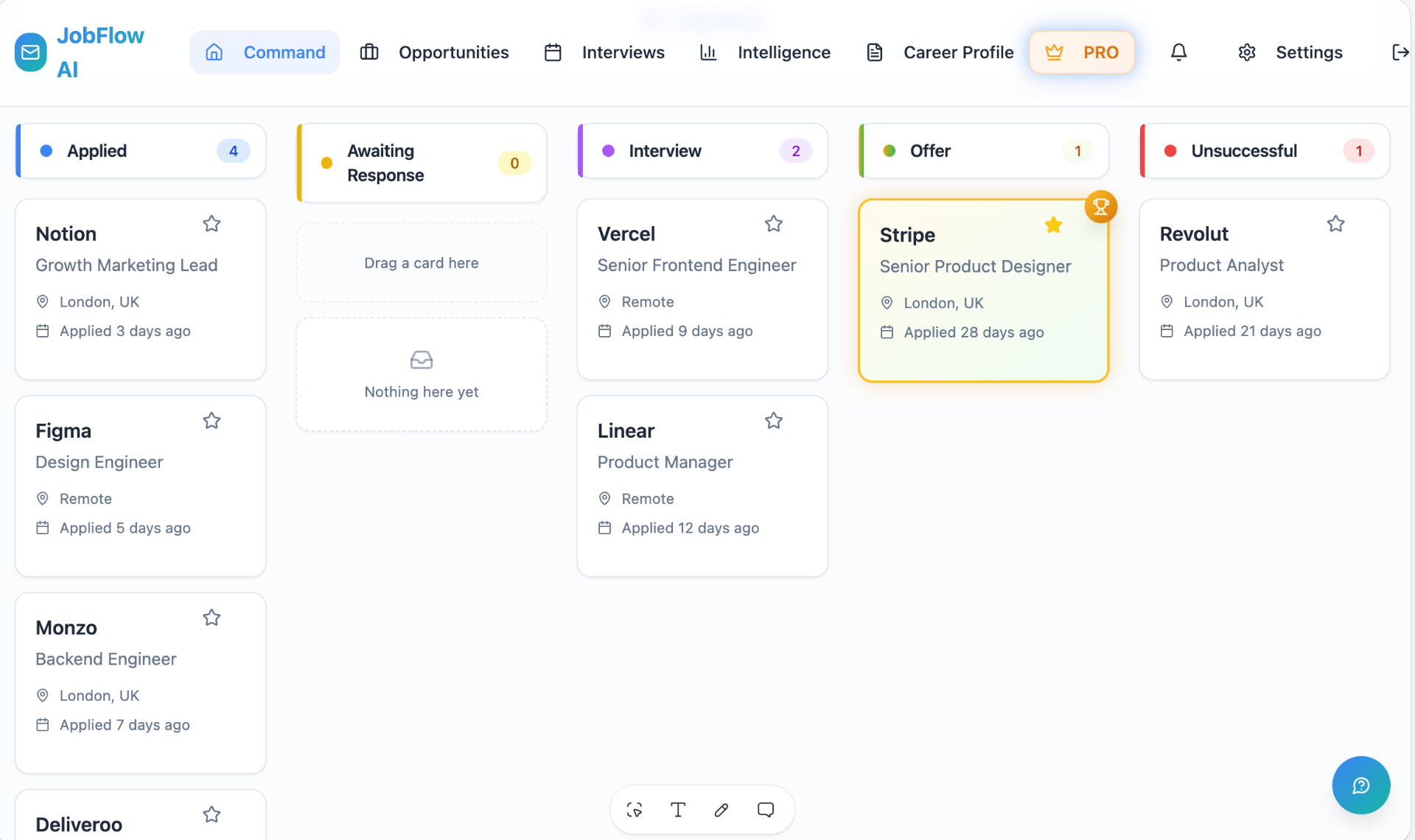Click Linear's applied date calendar icon
This screenshot has height=840, width=1415.
pos(605,528)
